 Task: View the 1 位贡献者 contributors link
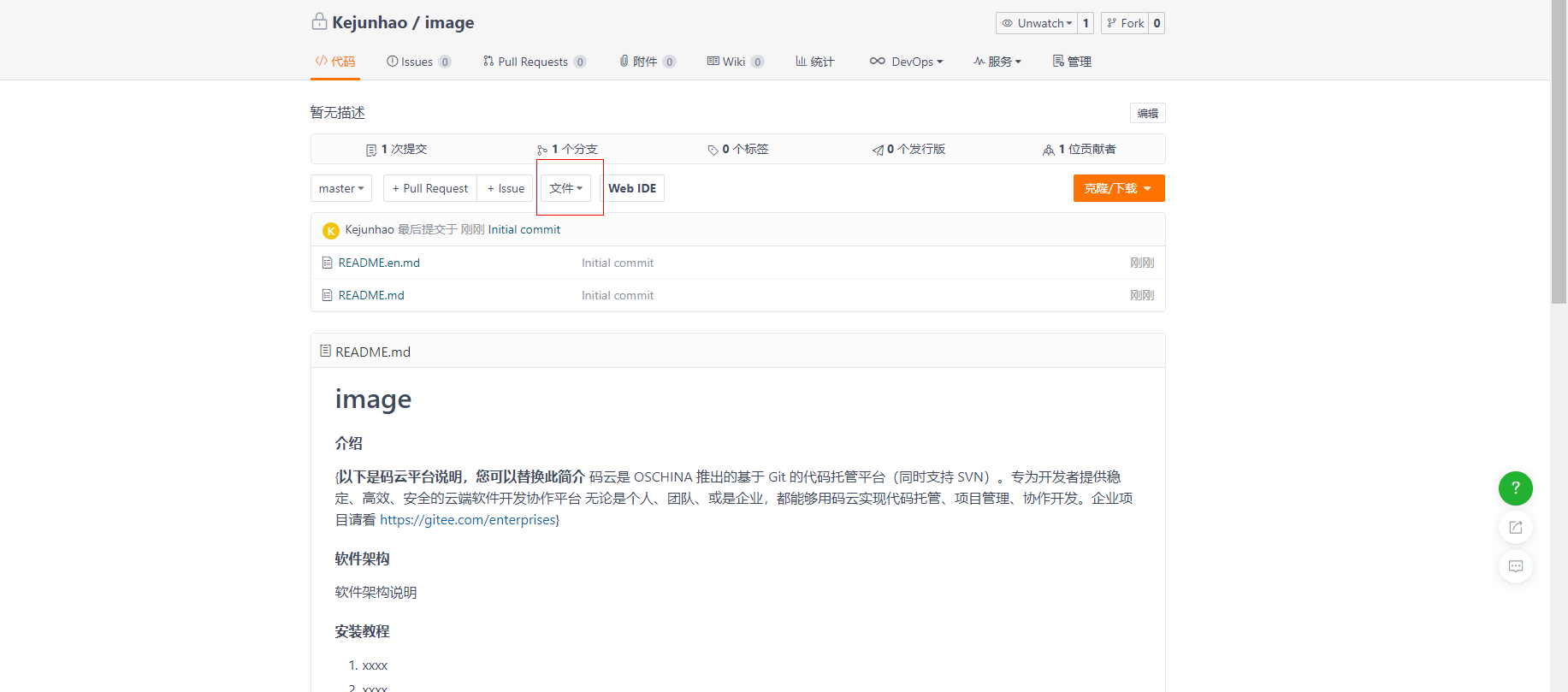pyautogui.click(x=1080, y=149)
